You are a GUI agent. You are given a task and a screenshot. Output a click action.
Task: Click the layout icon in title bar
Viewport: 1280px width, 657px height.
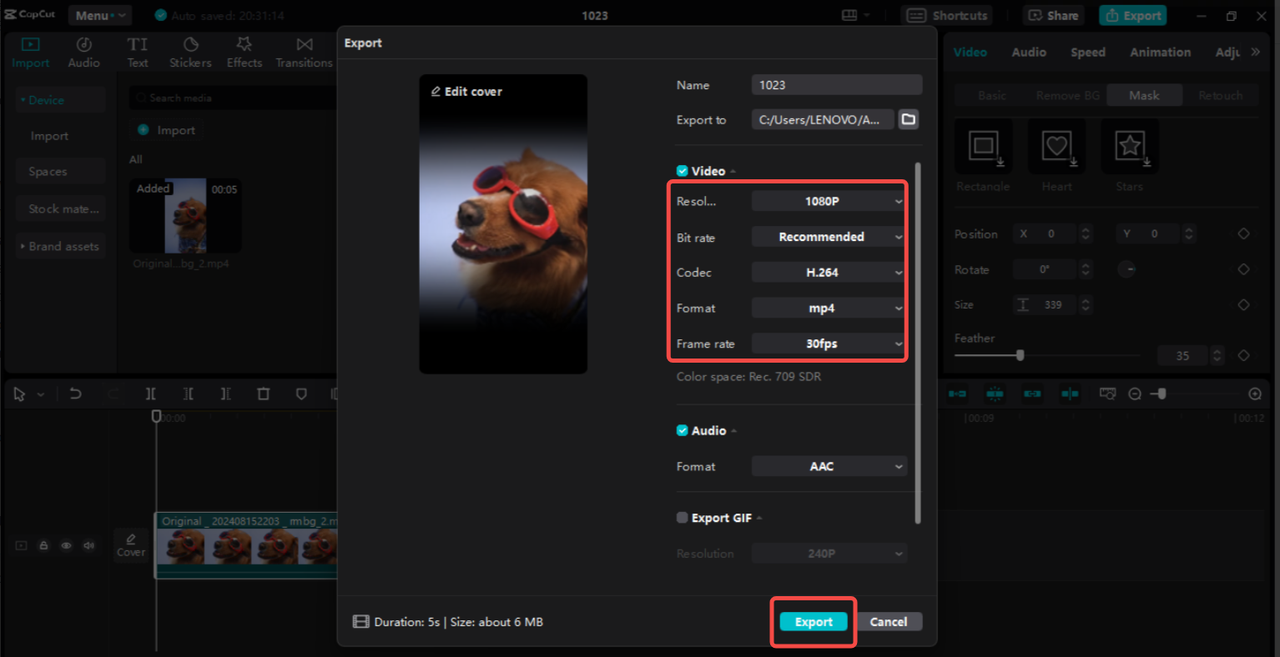849,15
